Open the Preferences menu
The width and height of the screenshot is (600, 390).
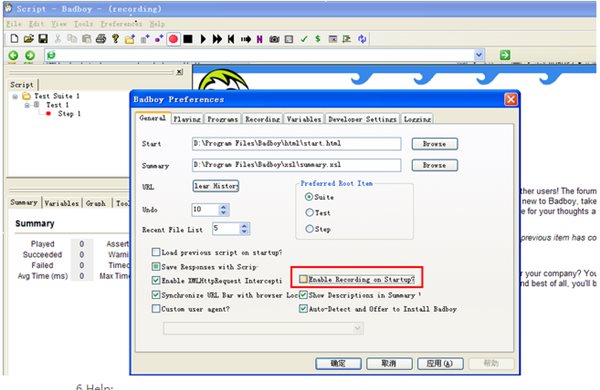click(121, 24)
